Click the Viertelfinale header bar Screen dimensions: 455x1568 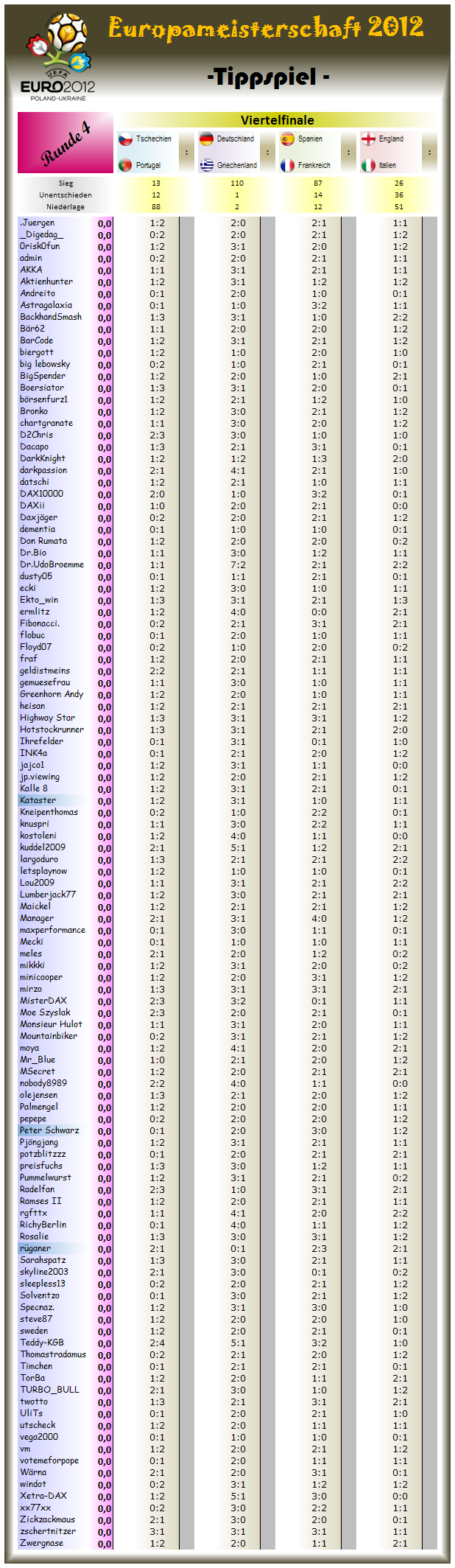coord(277,120)
